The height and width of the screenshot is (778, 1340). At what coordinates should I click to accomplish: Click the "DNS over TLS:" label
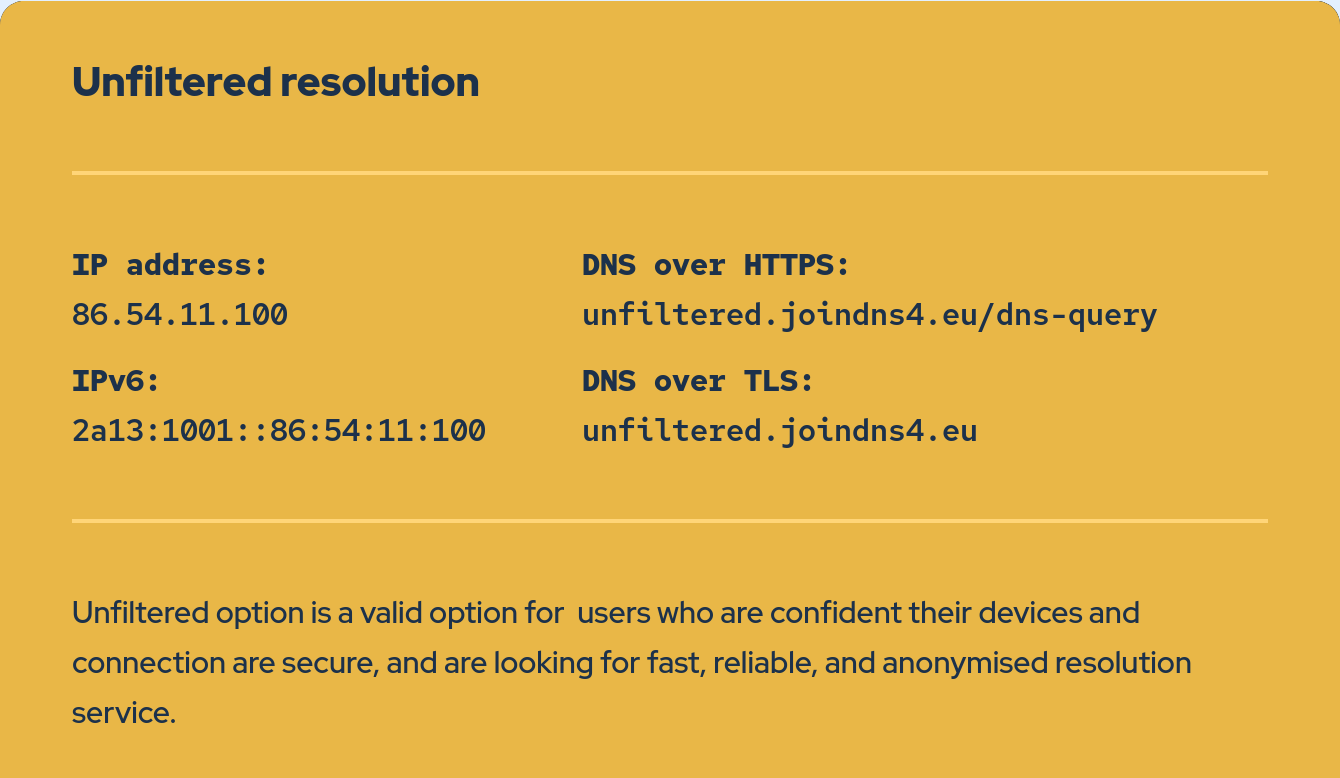[698, 381]
